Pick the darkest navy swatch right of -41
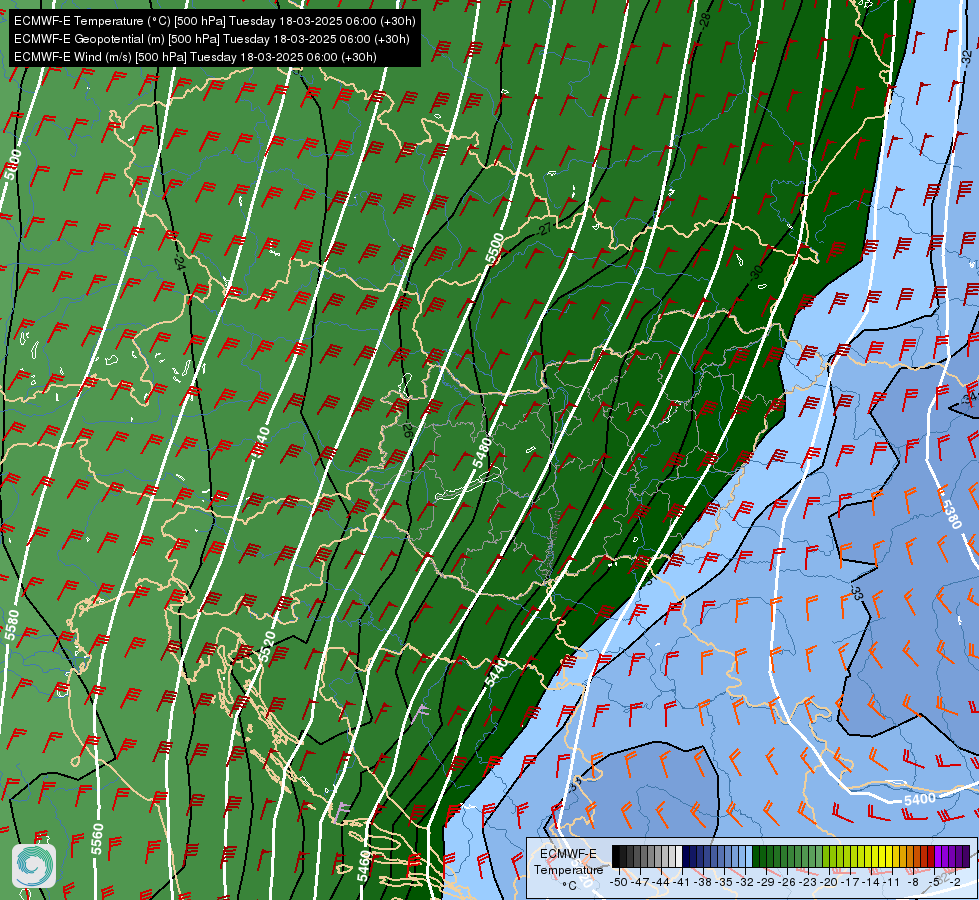 pos(686,856)
